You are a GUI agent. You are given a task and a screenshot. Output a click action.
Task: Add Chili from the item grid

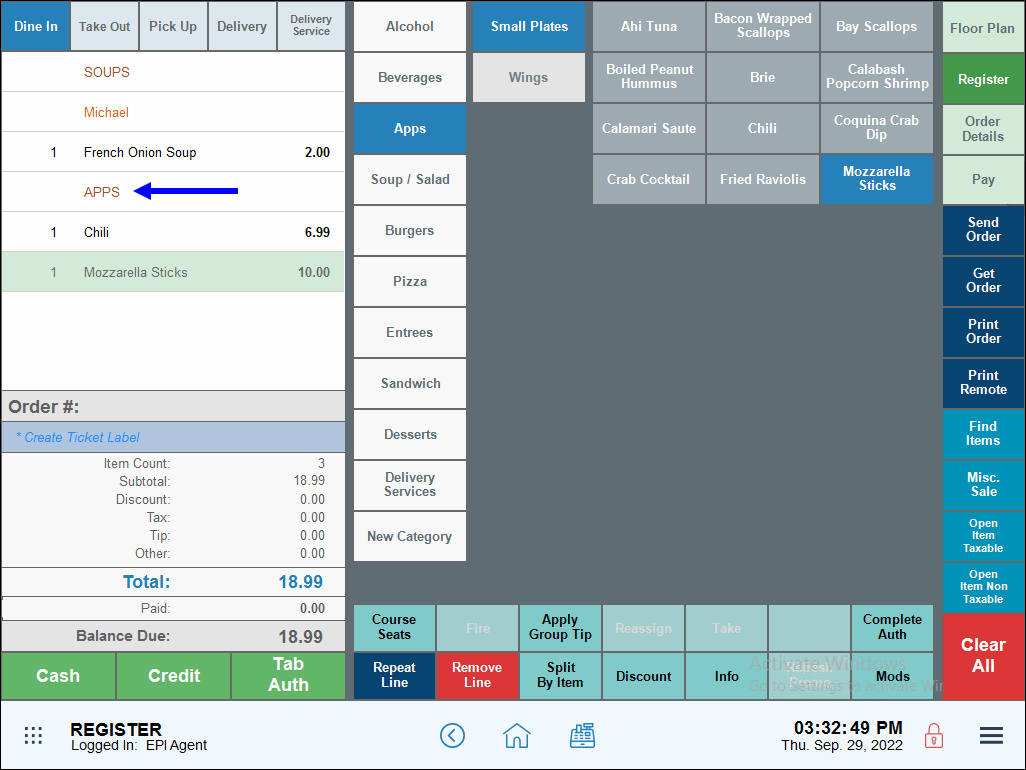pos(762,128)
